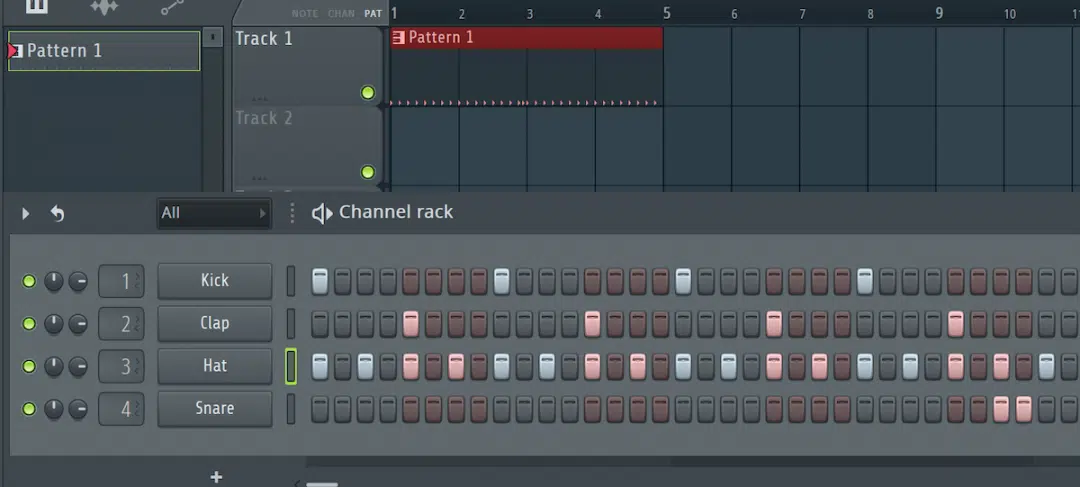Click the Snare channel volume knob
This screenshot has height=487, width=1080.
[79, 409]
